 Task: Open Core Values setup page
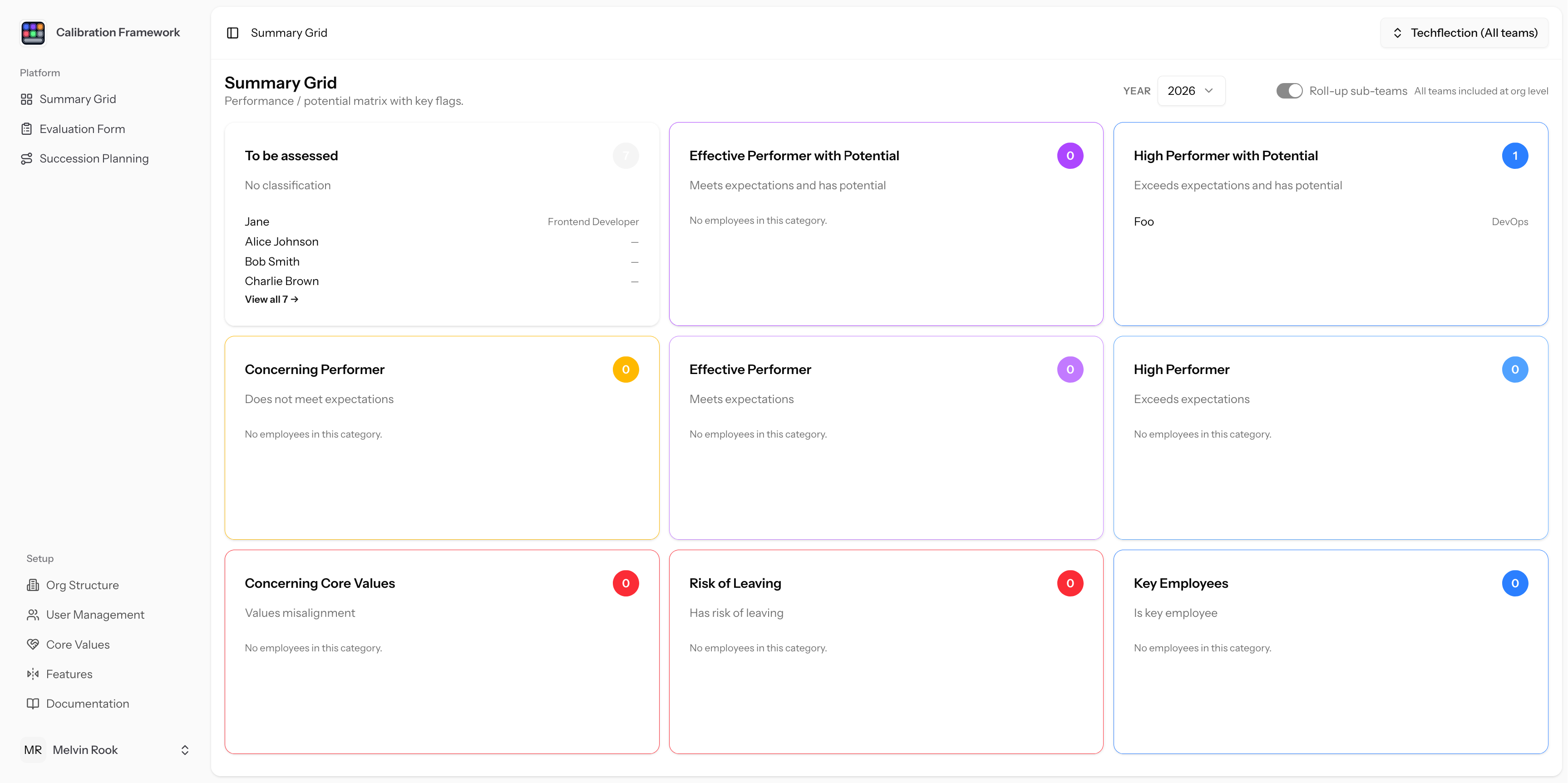pos(105,644)
